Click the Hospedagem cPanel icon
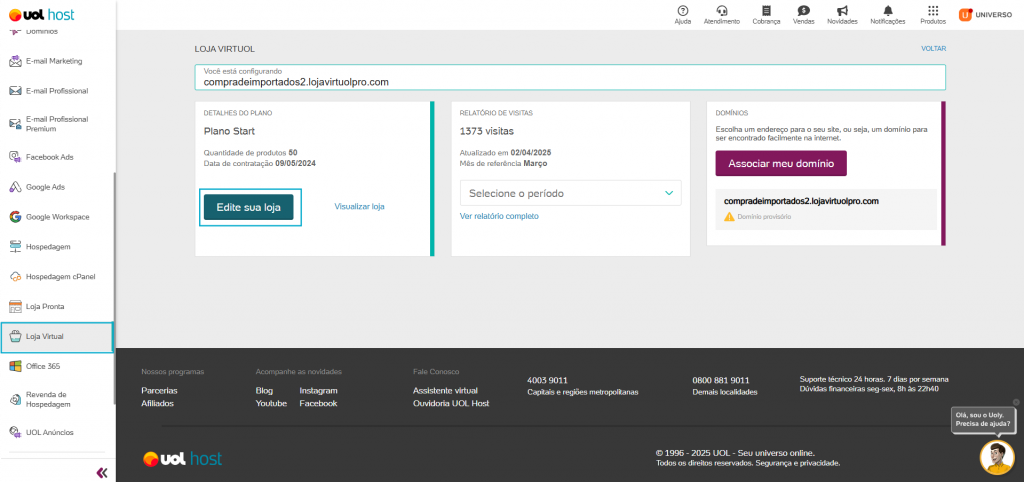Viewport: 1024px width, 482px height. point(15,276)
